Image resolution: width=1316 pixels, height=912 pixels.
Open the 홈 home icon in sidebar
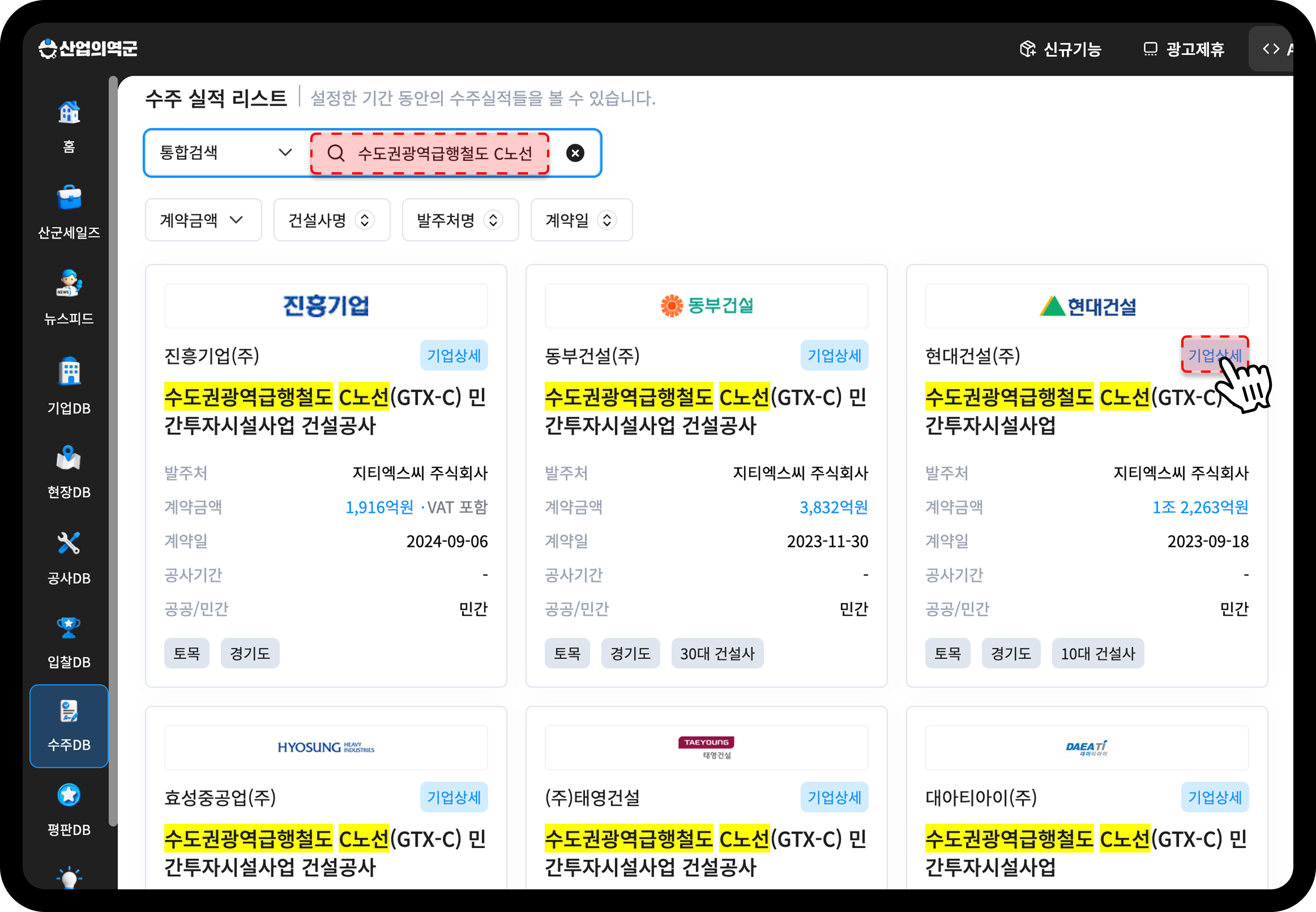click(x=69, y=112)
